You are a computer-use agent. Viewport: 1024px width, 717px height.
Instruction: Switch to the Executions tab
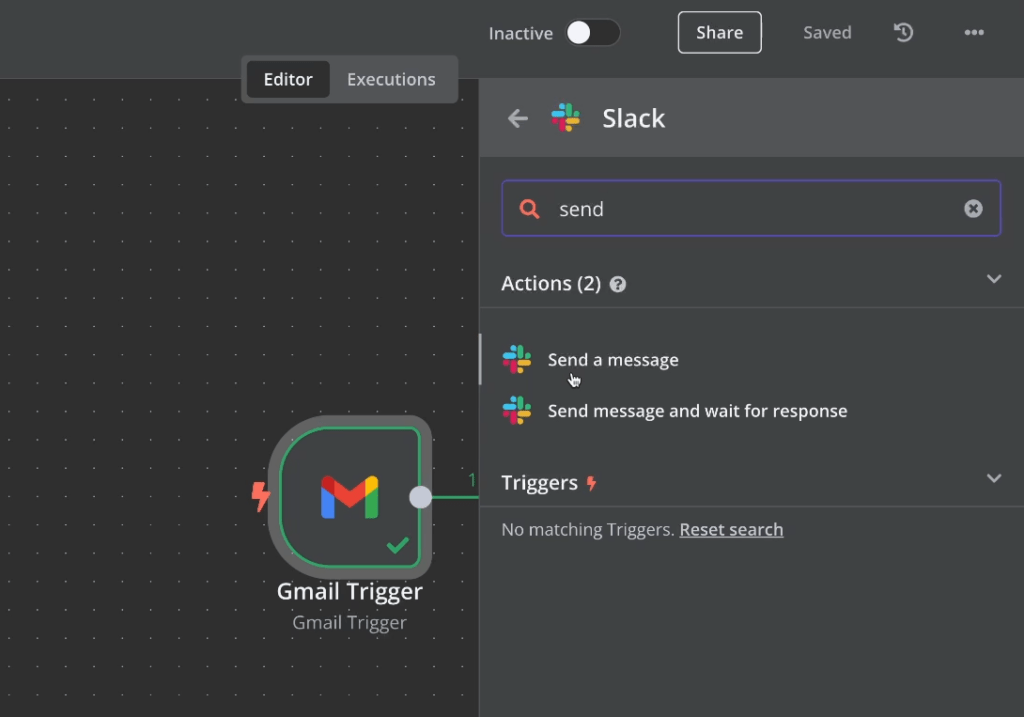pos(391,80)
